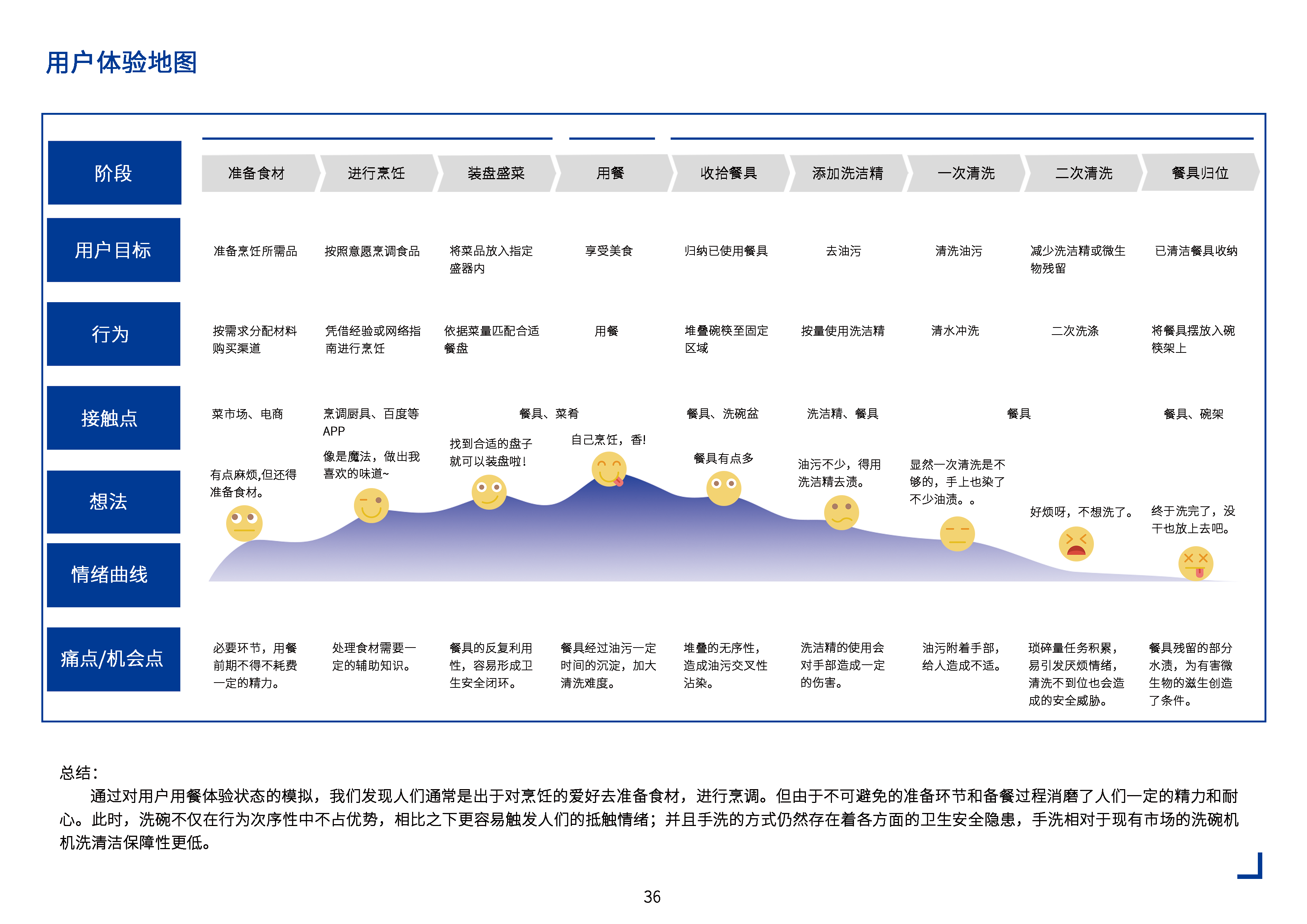Click the blue 用户目标 row header
The height and width of the screenshot is (924, 1307).
[x=114, y=250]
